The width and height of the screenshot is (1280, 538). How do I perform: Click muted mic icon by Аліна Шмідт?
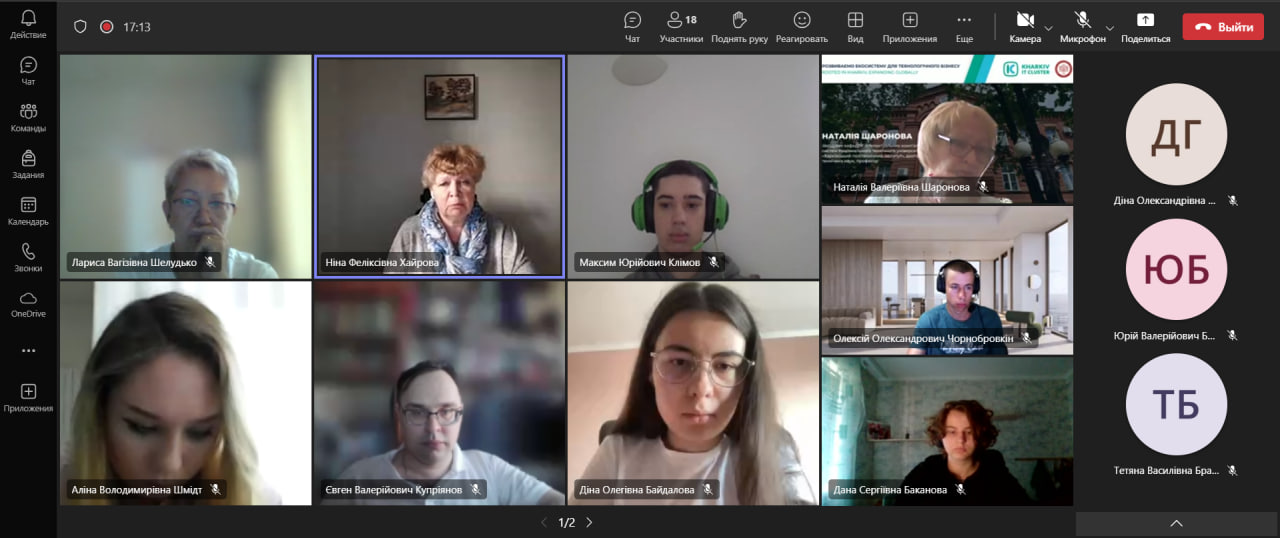coord(215,489)
